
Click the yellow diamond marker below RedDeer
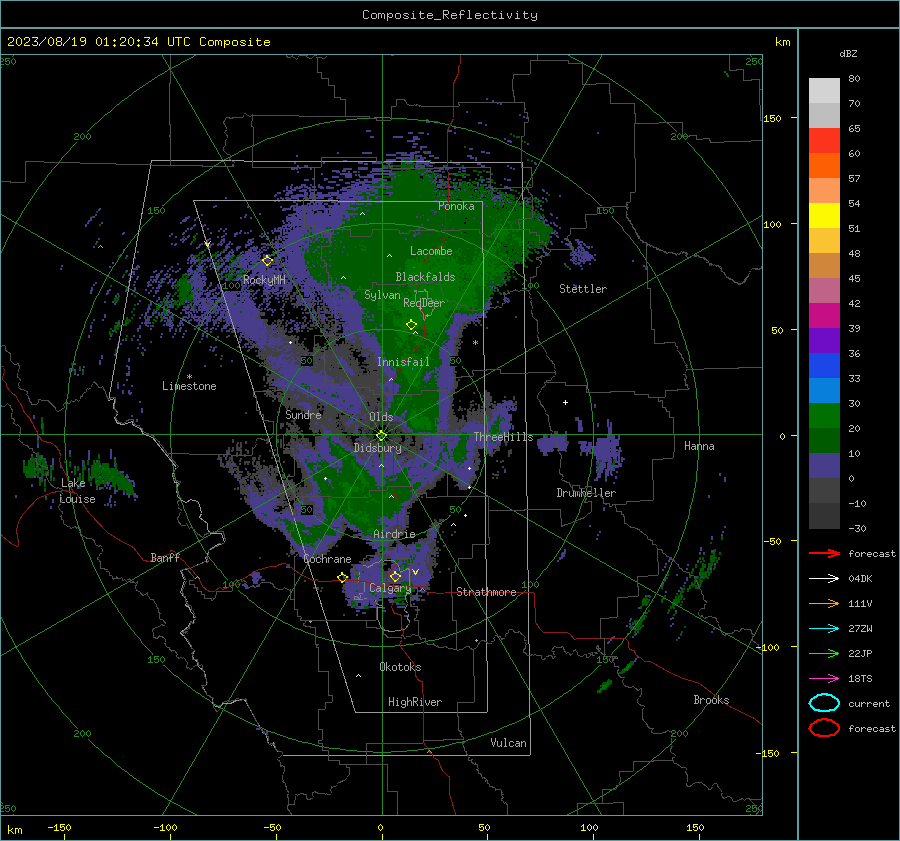[x=411, y=325]
